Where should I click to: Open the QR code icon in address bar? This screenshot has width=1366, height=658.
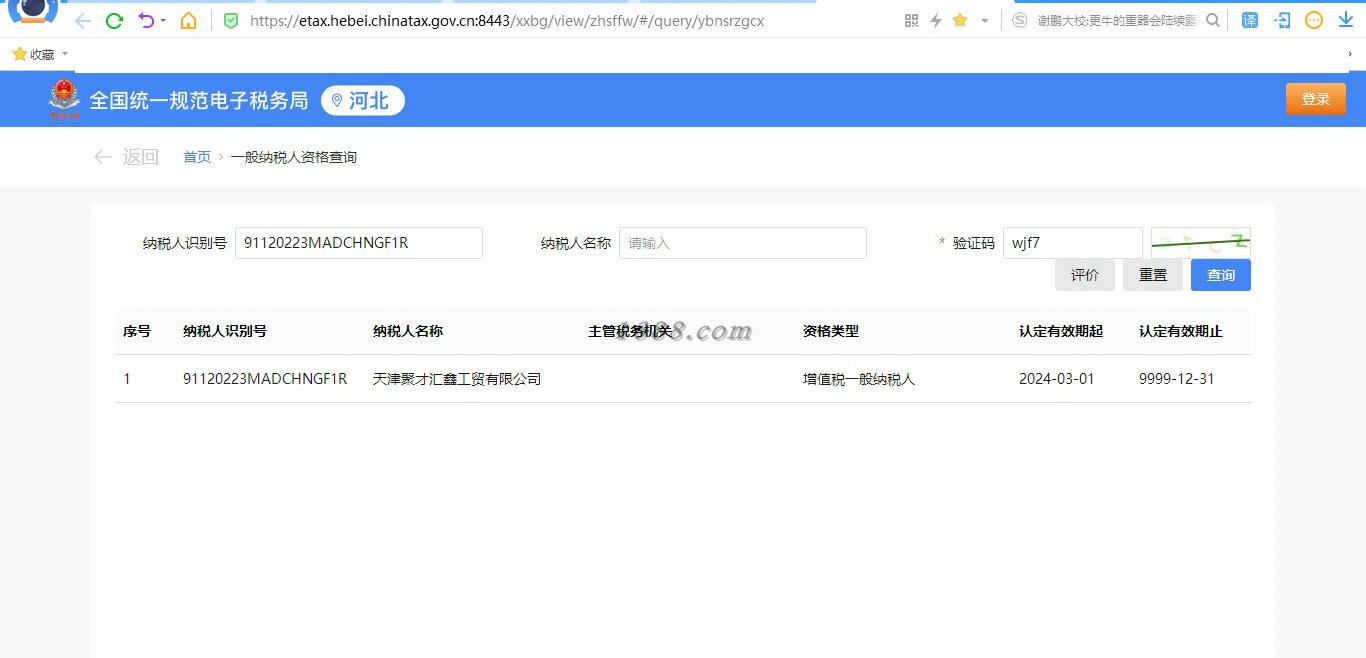click(911, 20)
